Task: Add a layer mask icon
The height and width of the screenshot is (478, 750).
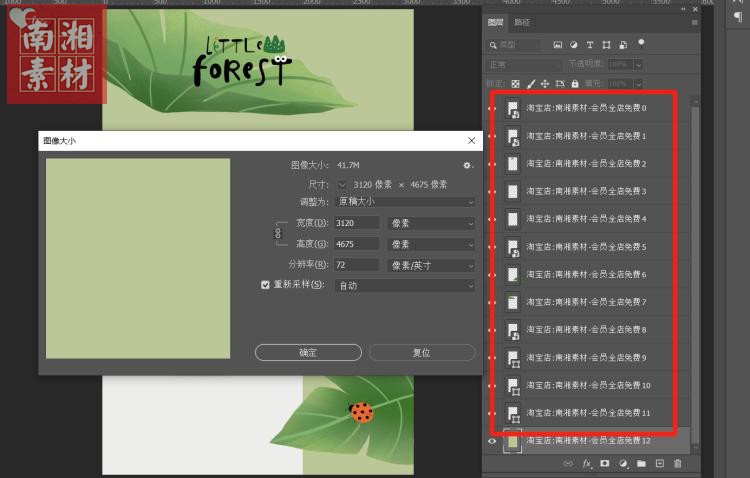Action: [605, 464]
